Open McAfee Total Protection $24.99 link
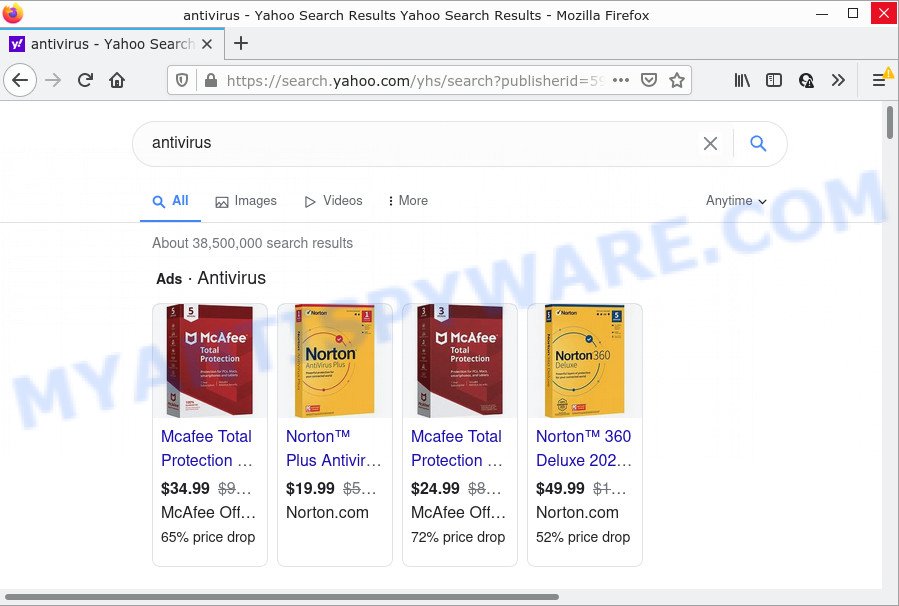The image size is (899, 606). click(457, 448)
